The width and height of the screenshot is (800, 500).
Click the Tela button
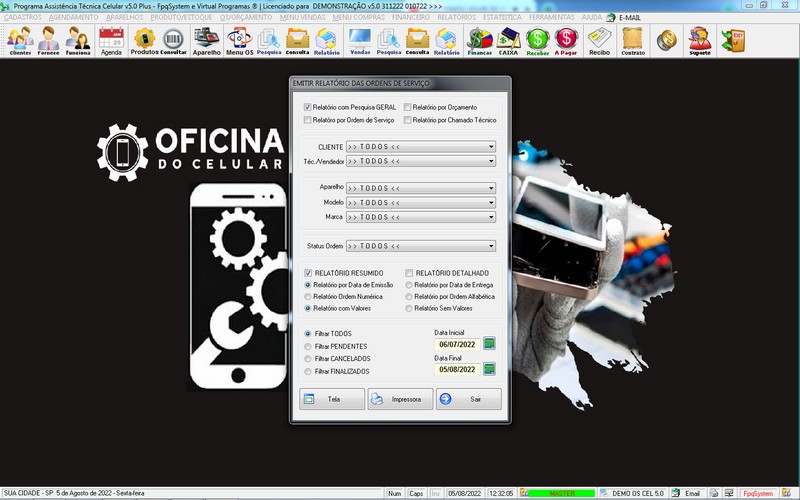[332, 399]
